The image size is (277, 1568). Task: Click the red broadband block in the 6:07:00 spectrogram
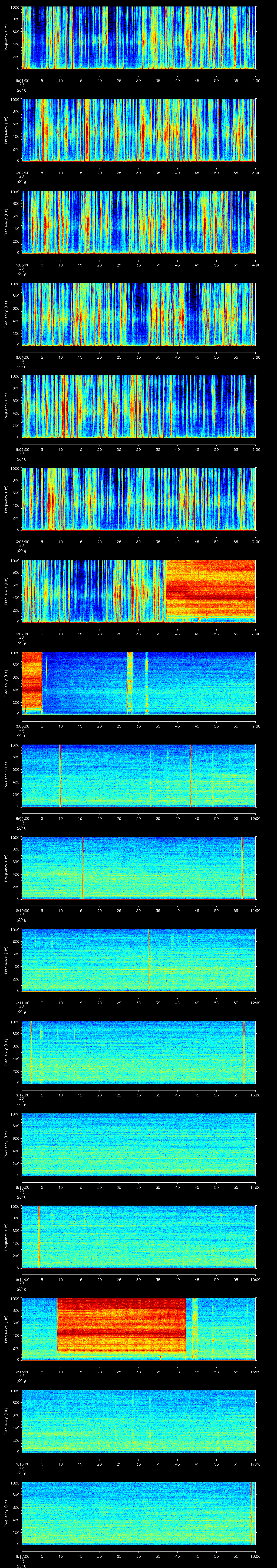pyautogui.click(x=209, y=590)
